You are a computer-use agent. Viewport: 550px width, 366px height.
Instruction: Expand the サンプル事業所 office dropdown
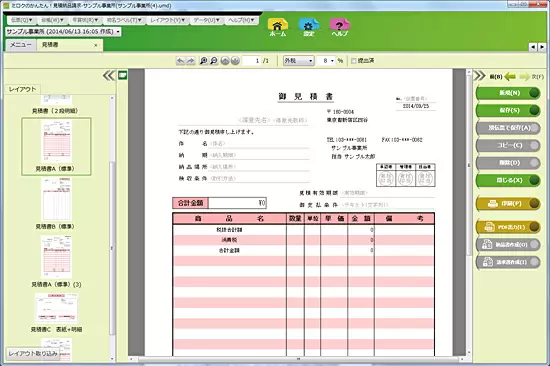63,32
